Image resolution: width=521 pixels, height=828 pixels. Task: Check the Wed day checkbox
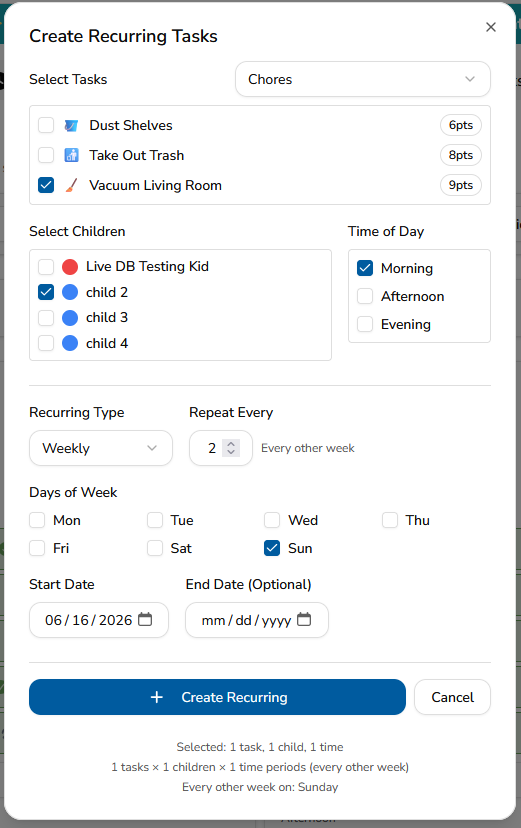(x=272, y=520)
